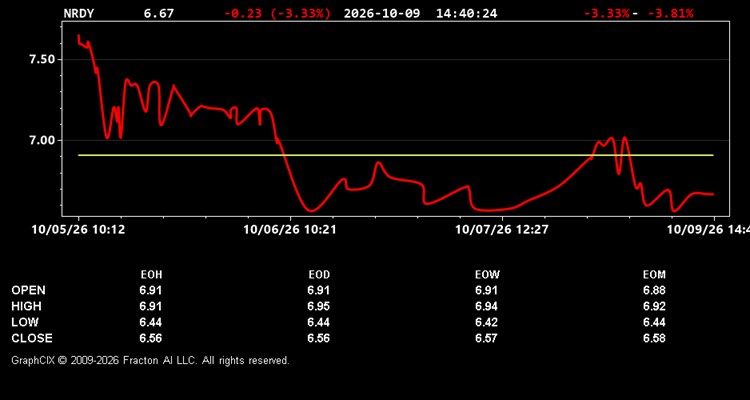Click the EOH LOW value 6.44

[x=151, y=322]
